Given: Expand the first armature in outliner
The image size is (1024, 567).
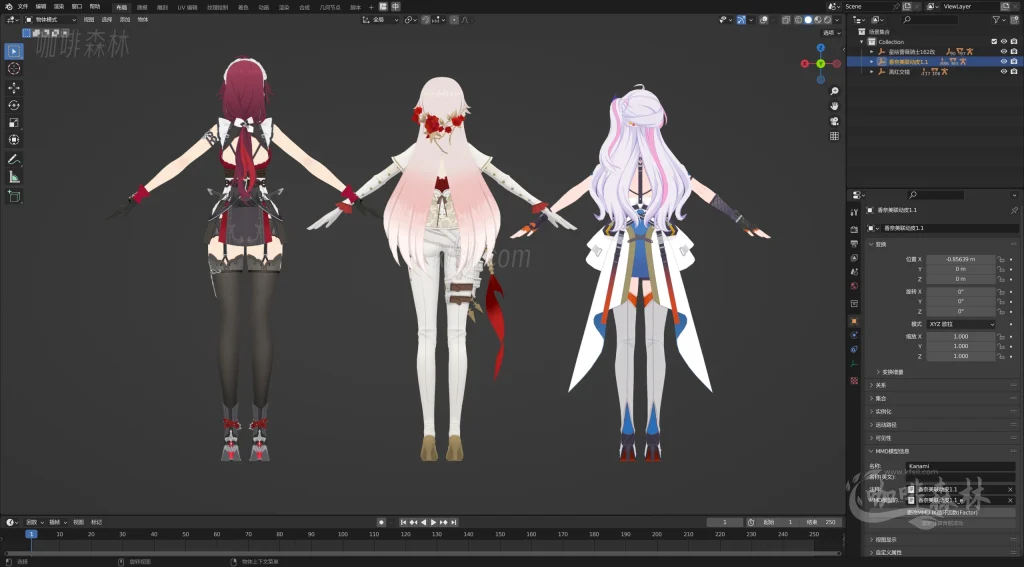Looking at the screenshot, I should coord(872,52).
